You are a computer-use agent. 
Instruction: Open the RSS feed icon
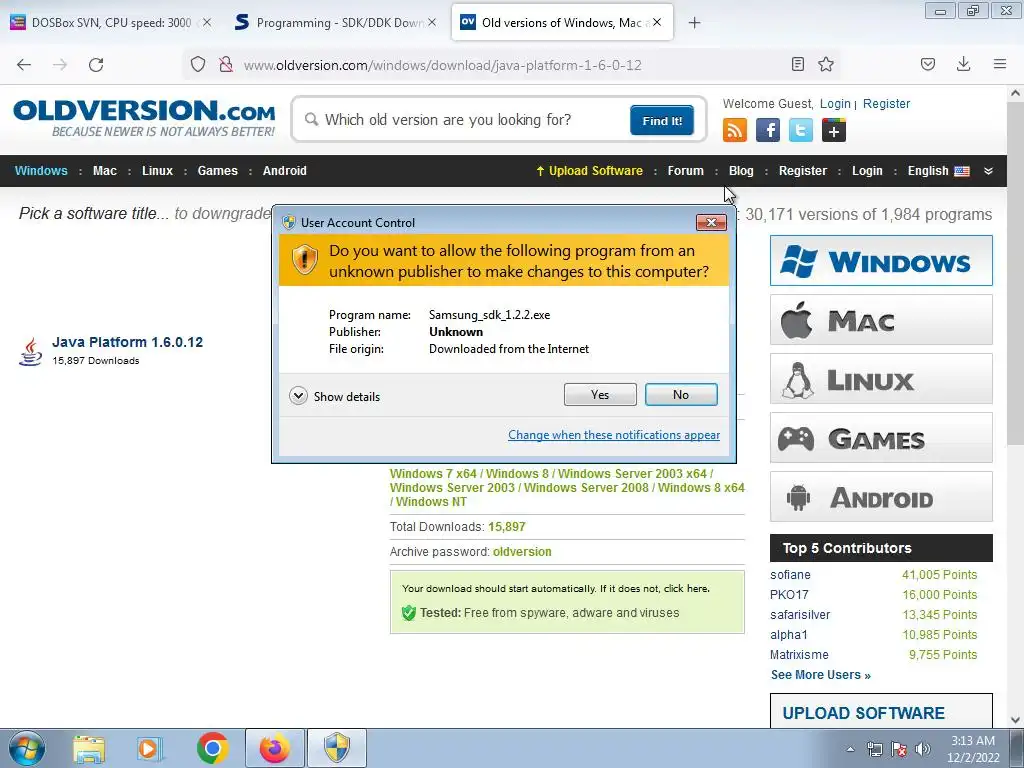tap(735, 130)
